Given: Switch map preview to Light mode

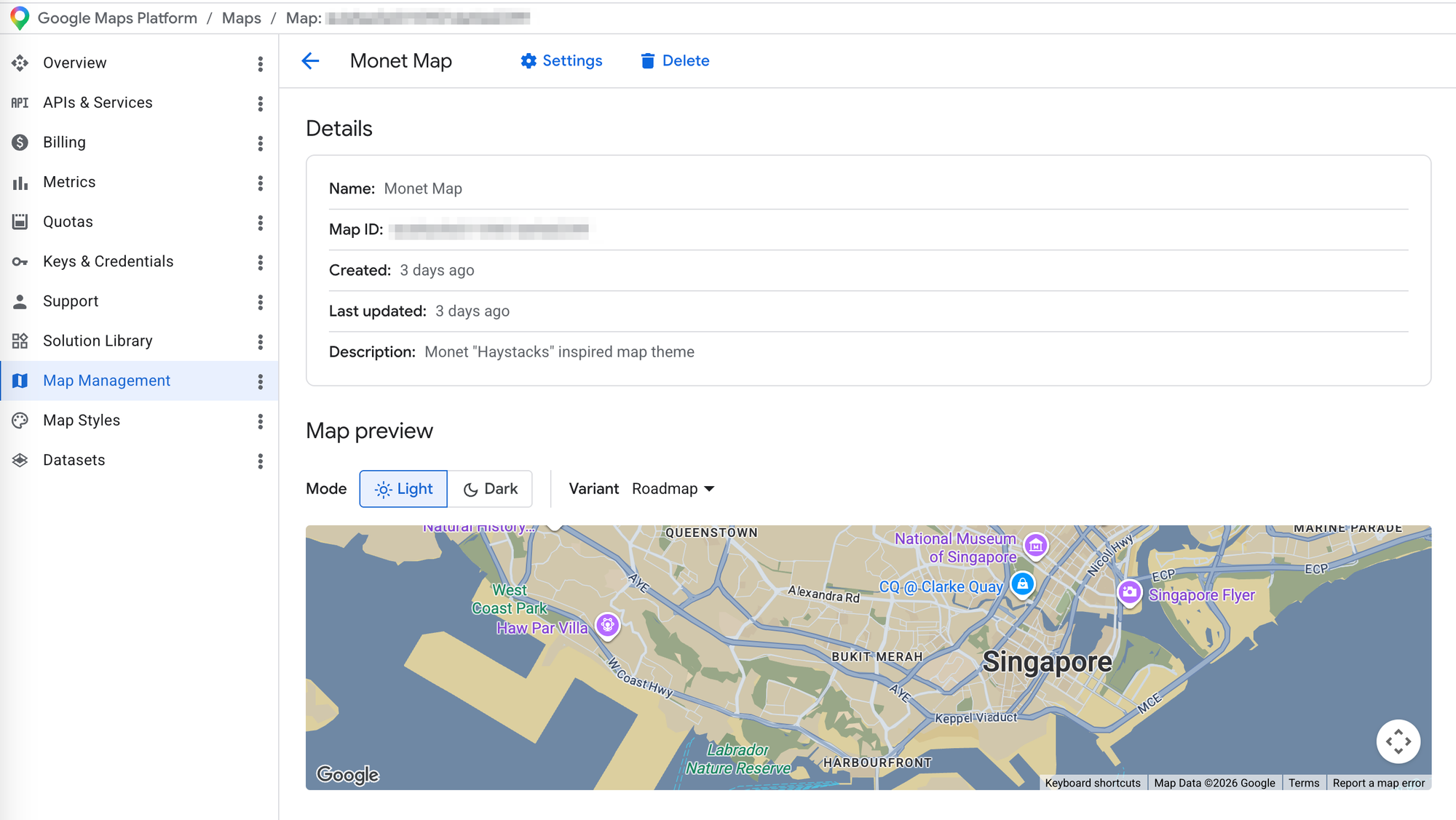Looking at the screenshot, I should click(x=403, y=489).
